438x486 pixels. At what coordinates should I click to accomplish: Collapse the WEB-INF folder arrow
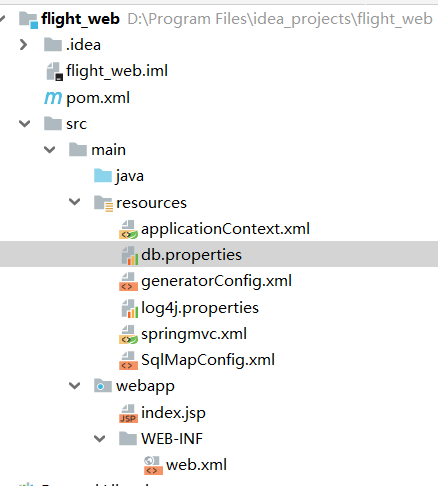100,439
